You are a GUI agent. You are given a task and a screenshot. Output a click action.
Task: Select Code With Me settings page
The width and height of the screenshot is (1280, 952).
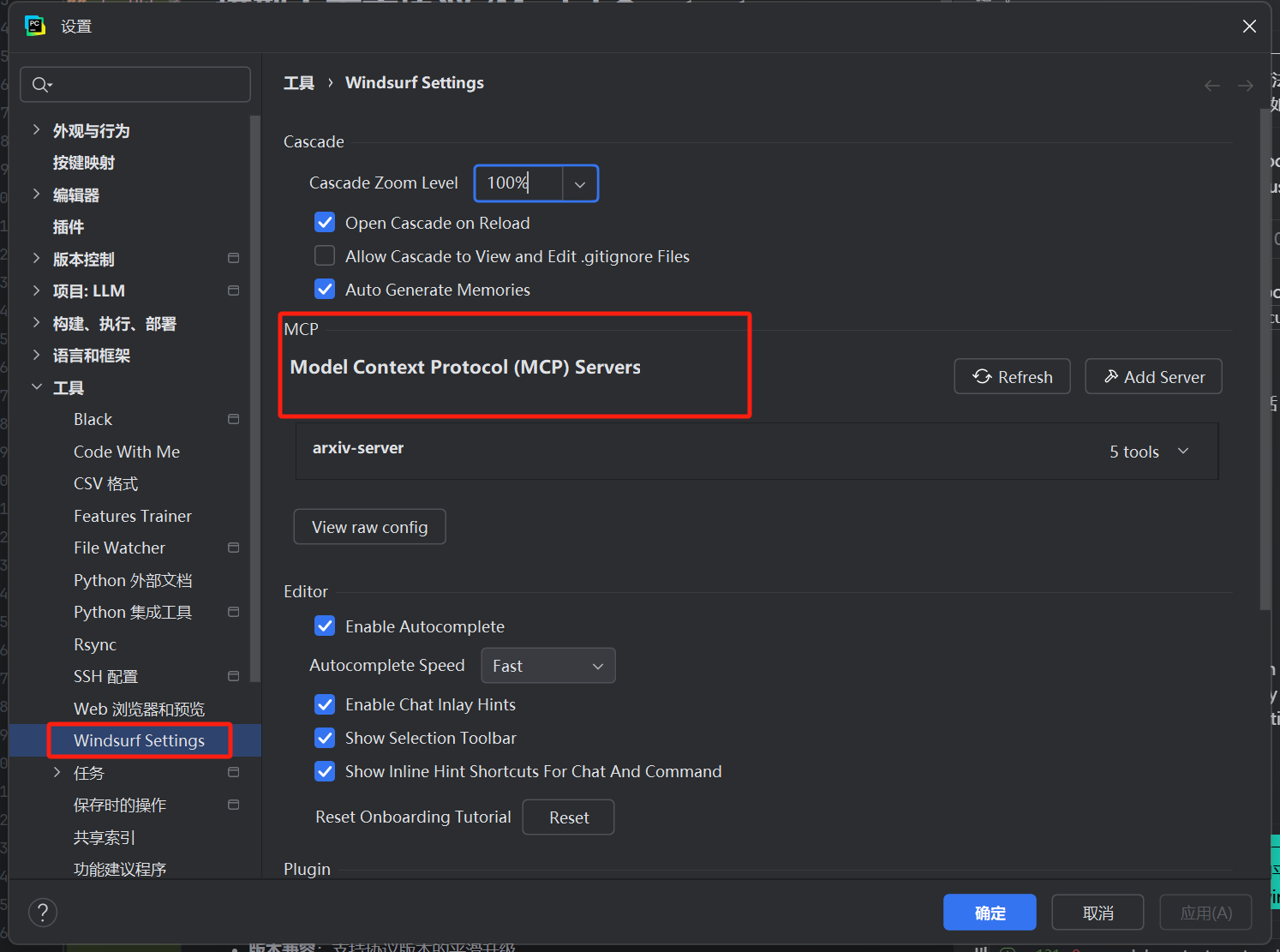point(127,452)
